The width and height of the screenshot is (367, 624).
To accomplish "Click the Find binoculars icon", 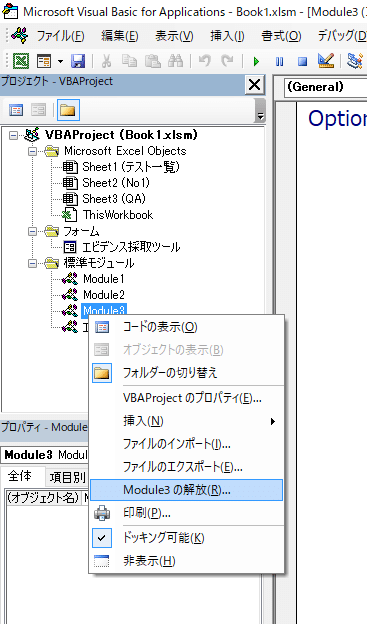I will click(x=176, y=61).
